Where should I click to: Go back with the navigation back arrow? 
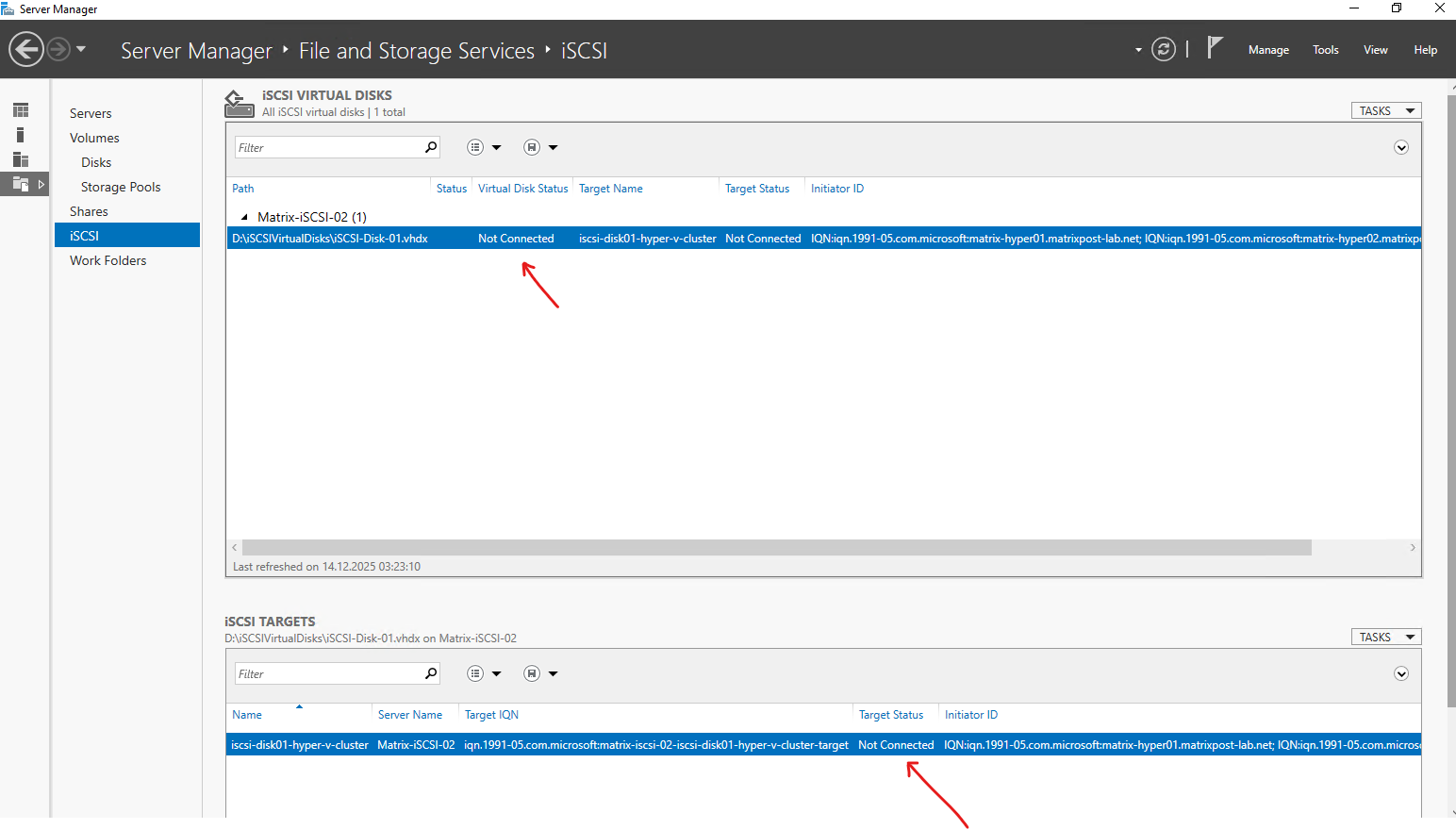[x=26, y=49]
